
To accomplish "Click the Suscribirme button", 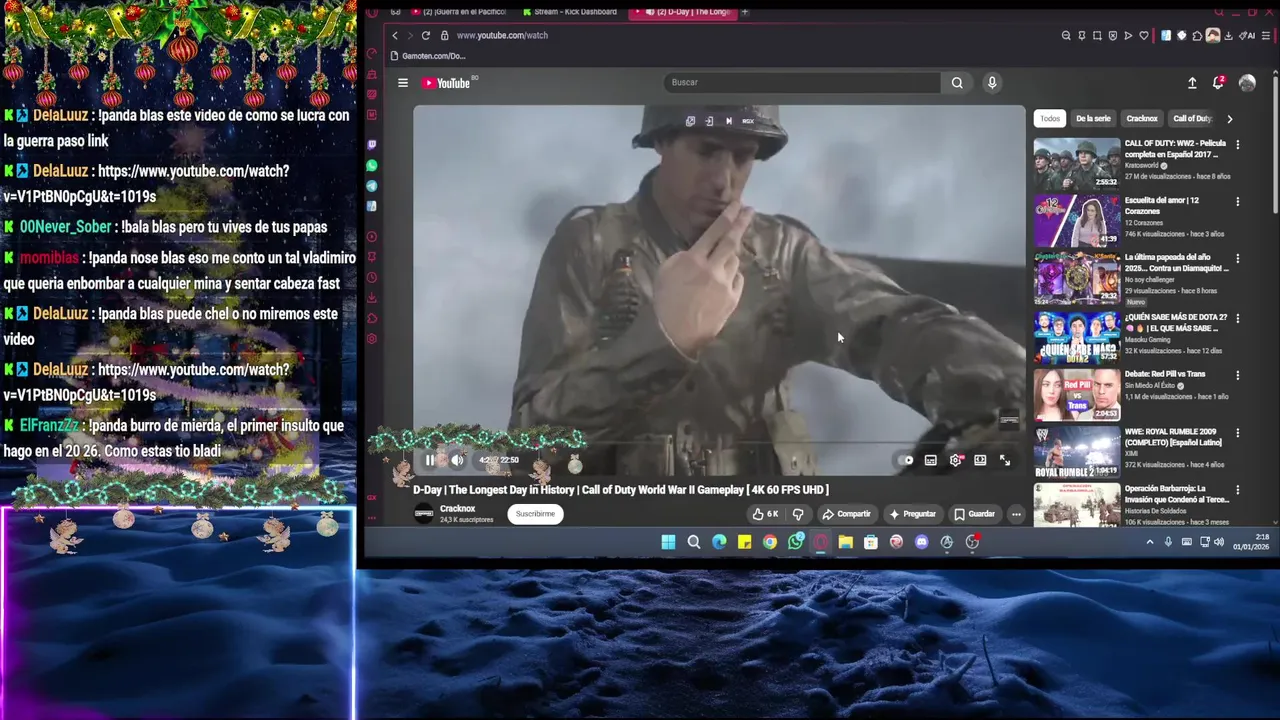I will pos(535,514).
